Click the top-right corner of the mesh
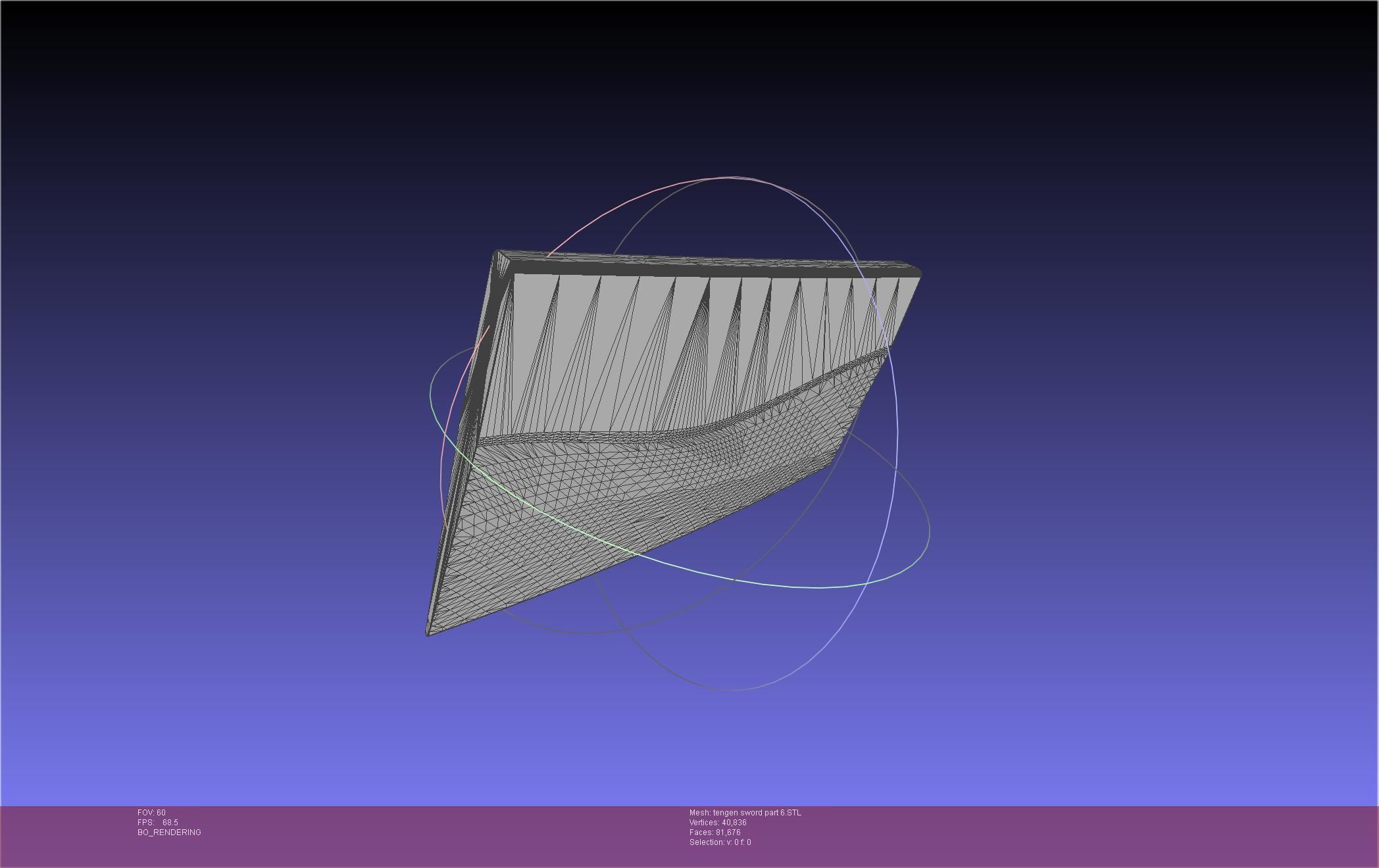 918,271
